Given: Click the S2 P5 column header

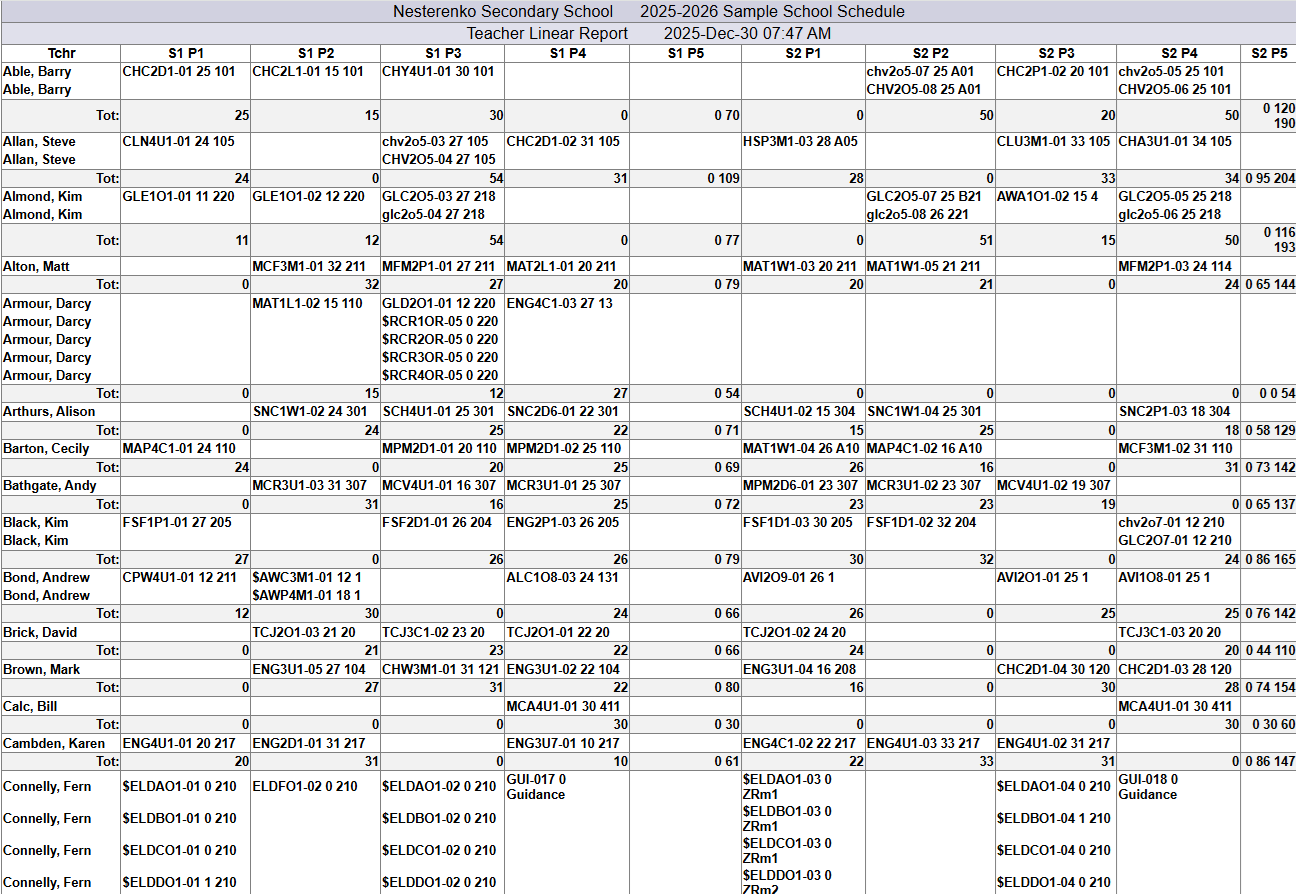Looking at the screenshot, I should coord(1267,53).
